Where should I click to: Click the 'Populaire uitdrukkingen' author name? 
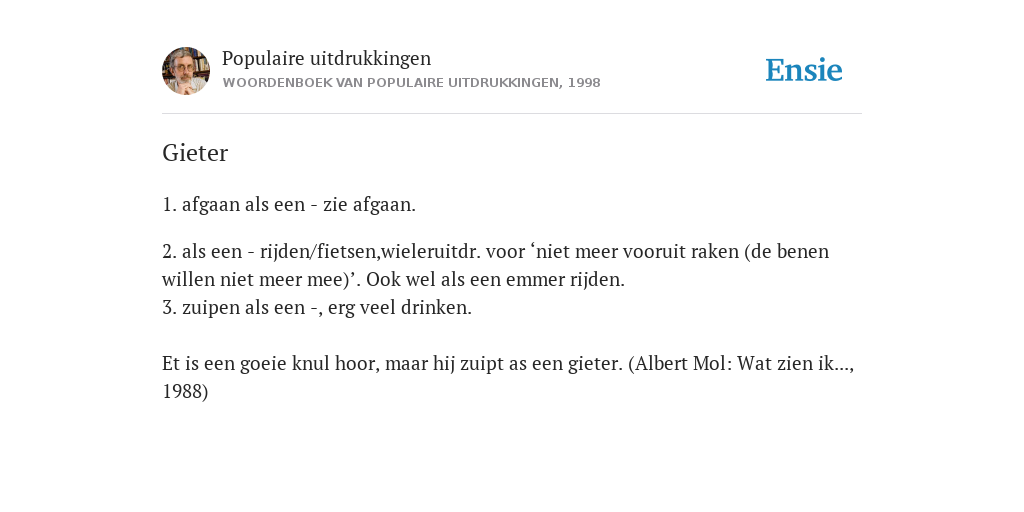[x=327, y=59]
